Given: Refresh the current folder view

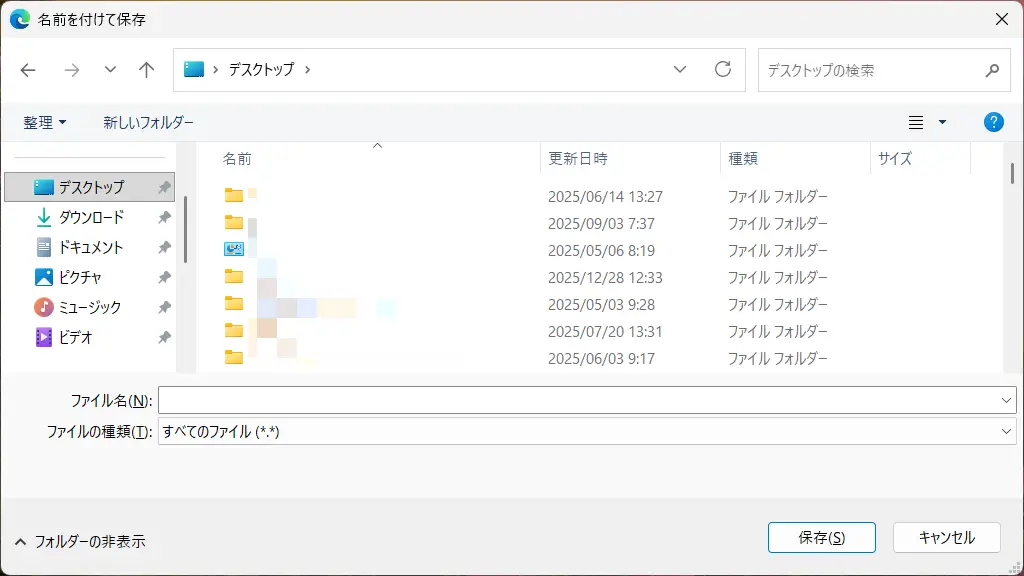Looking at the screenshot, I should coord(722,70).
